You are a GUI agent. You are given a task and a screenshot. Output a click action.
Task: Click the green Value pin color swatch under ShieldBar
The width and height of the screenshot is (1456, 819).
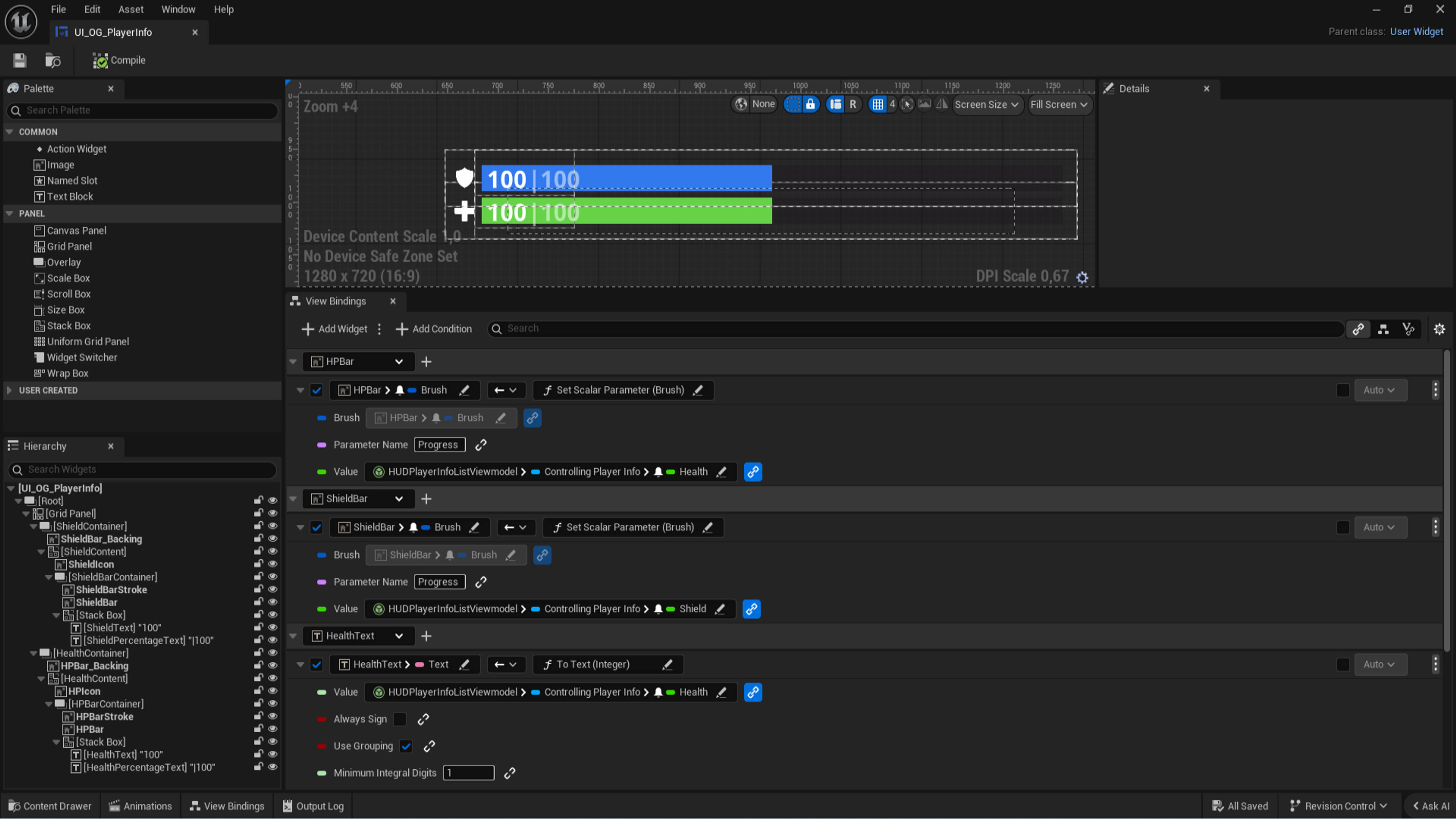(322, 609)
